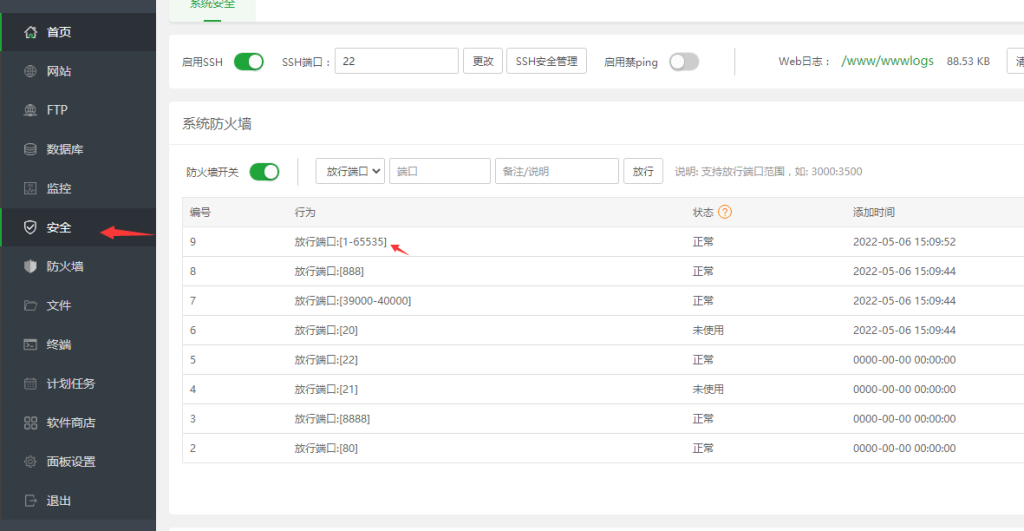Open the 数据库 menu label

point(65,150)
